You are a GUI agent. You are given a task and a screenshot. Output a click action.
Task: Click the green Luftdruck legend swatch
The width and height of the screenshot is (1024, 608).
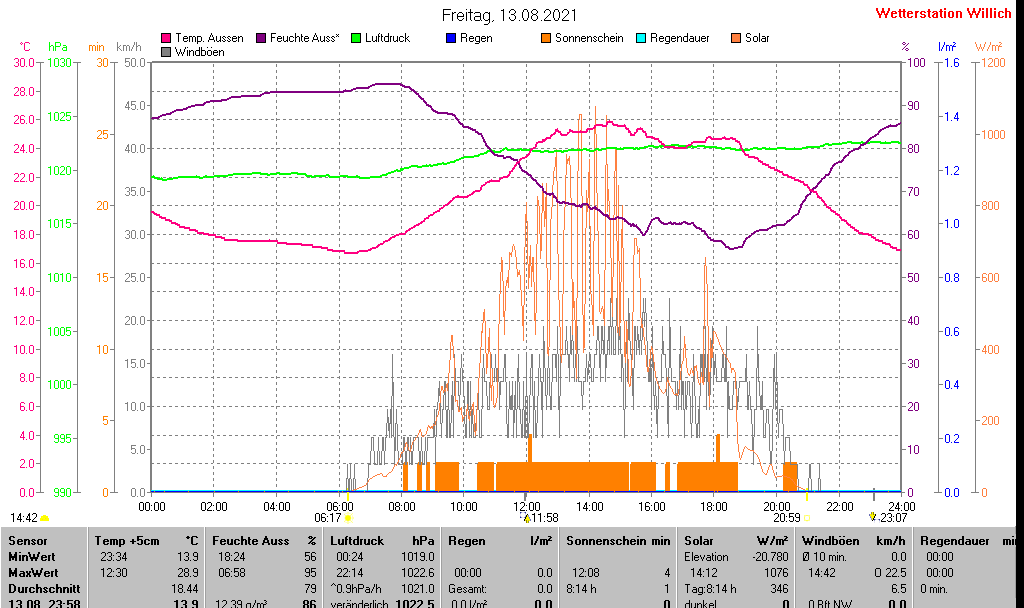coord(356,39)
